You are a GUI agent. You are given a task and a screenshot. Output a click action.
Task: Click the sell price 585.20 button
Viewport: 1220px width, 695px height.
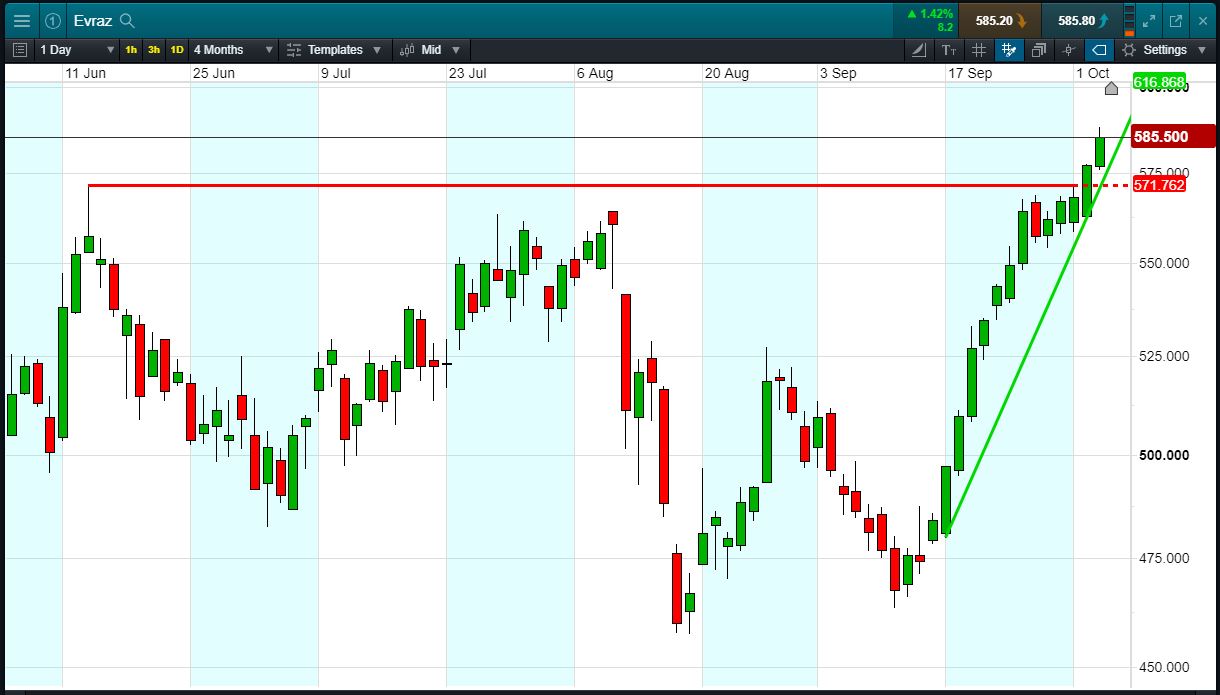(x=999, y=20)
